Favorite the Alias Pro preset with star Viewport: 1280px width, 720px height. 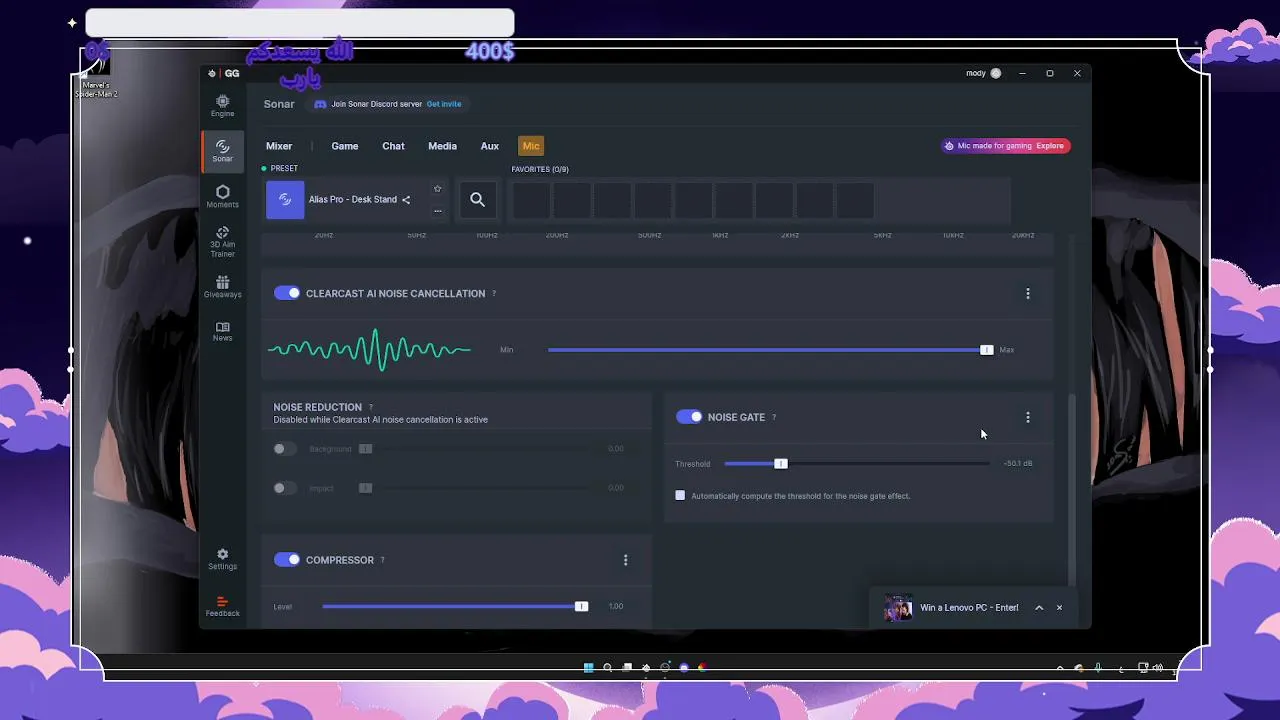pyautogui.click(x=437, y=189)
